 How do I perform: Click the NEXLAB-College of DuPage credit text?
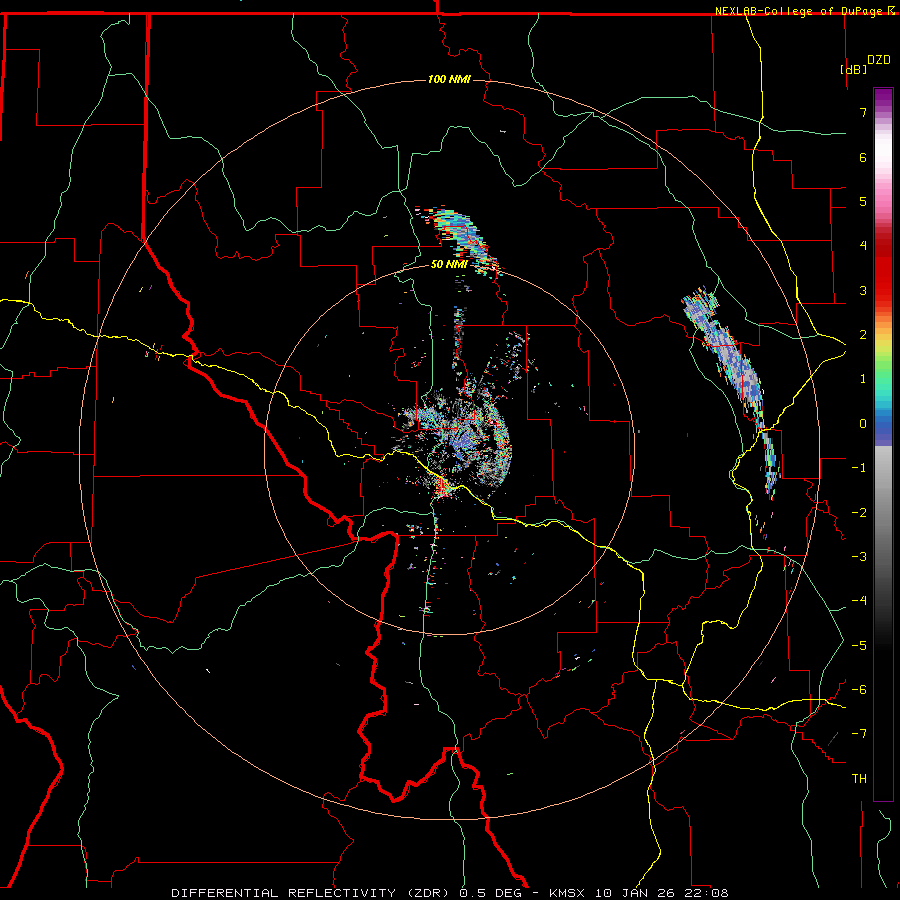[801, 11]
